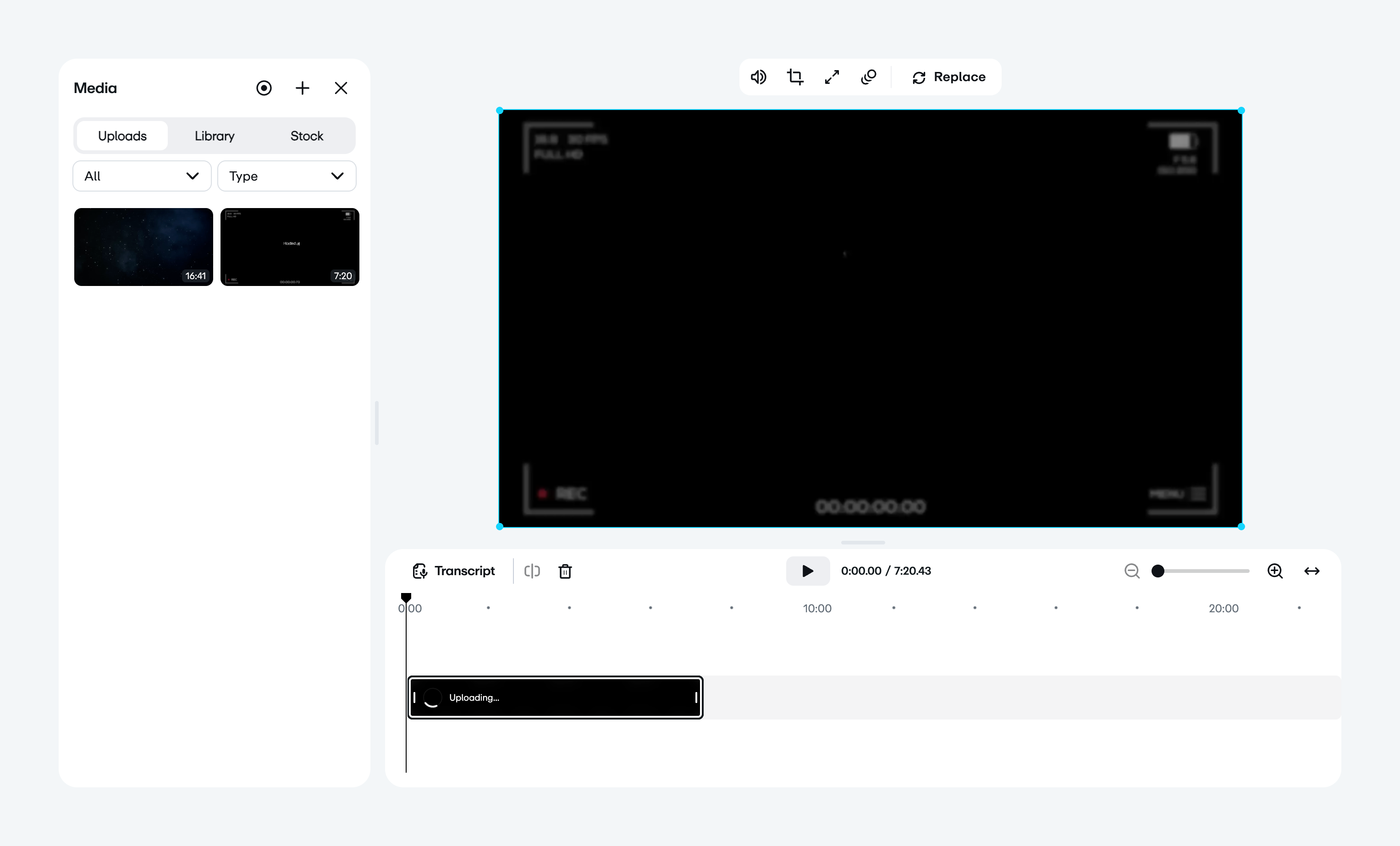Add new media with plus icon
This screenshot has width=1400, height=846.
[x=302, y=88]
